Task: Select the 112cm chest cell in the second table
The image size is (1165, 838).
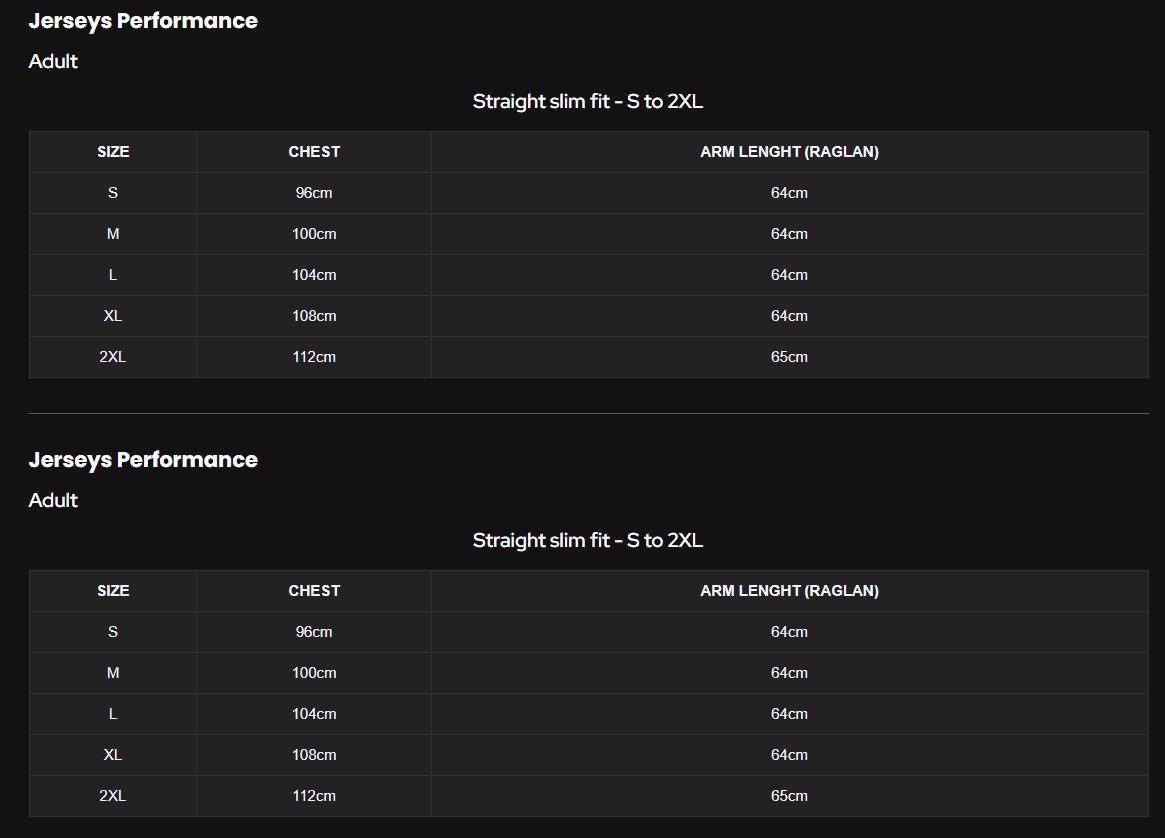Action: [314, 796]
